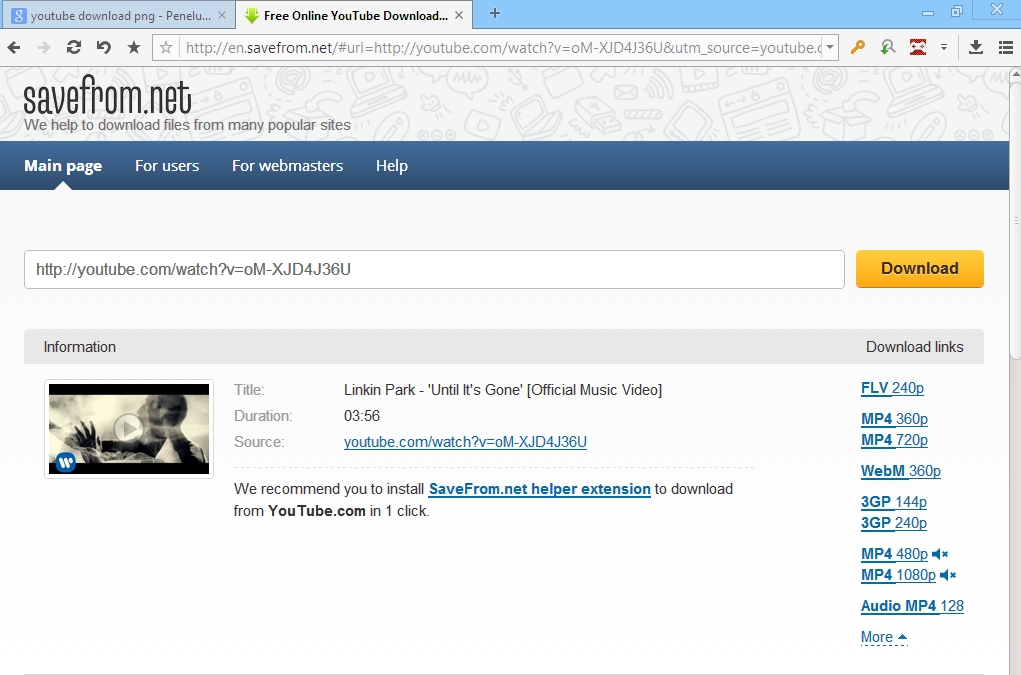Close the Free Online YouTube Download tab
This screenshot has width=1021, height=675.
pos(459,16)
